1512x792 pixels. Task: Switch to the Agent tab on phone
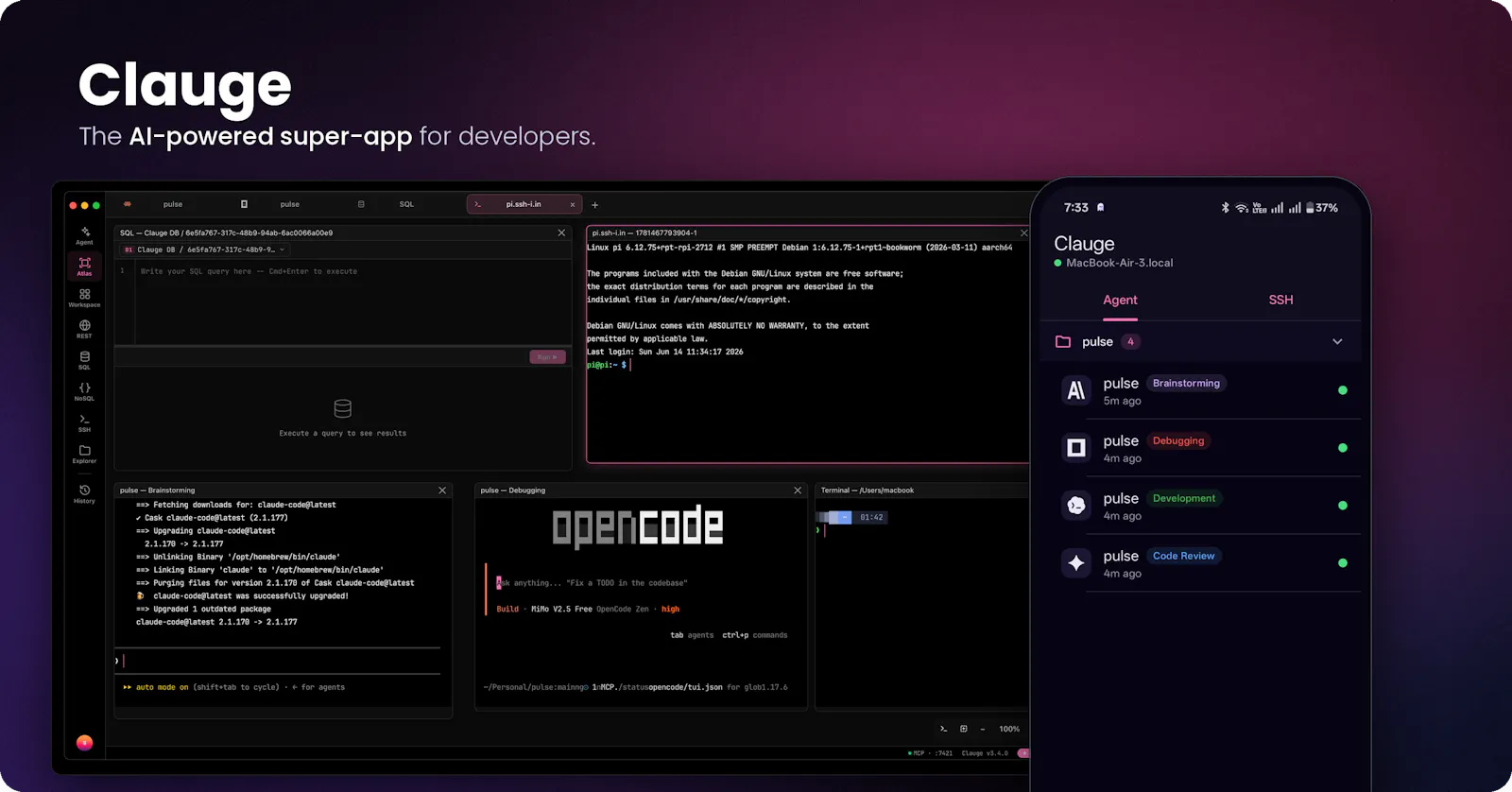1120,300
